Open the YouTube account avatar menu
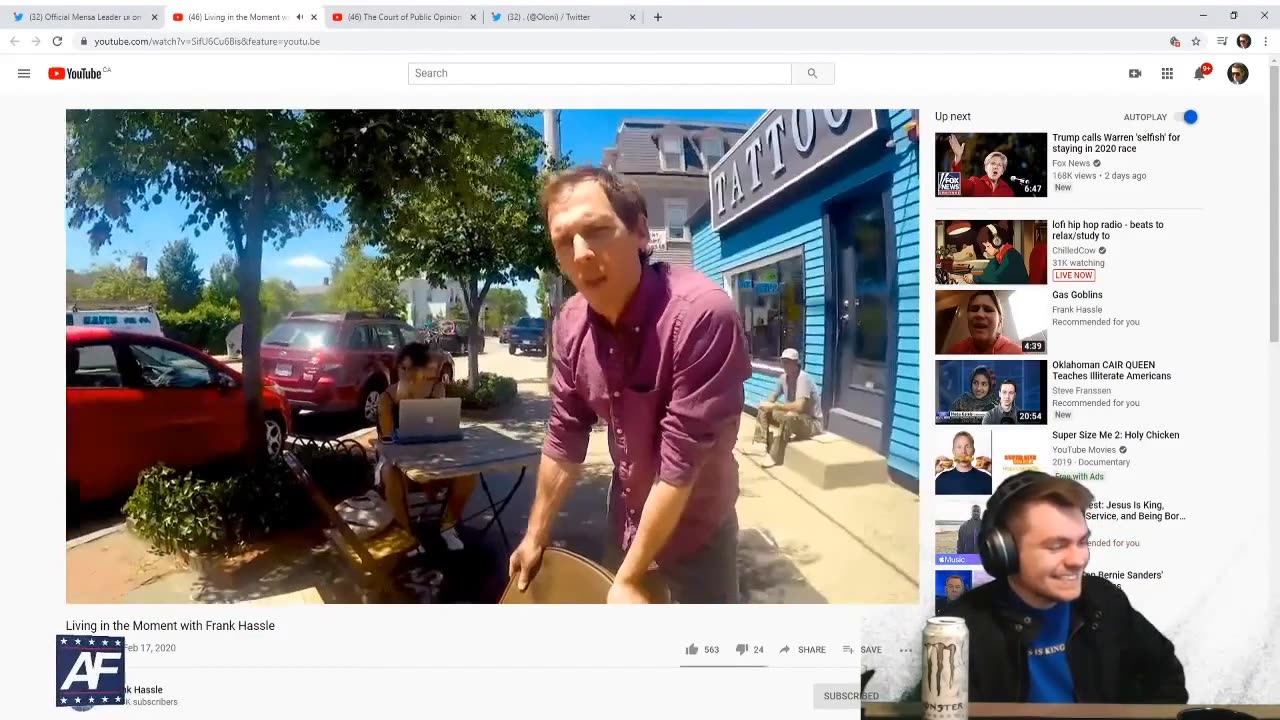This screenshot has height=720, width=1280. point(1238,73)
